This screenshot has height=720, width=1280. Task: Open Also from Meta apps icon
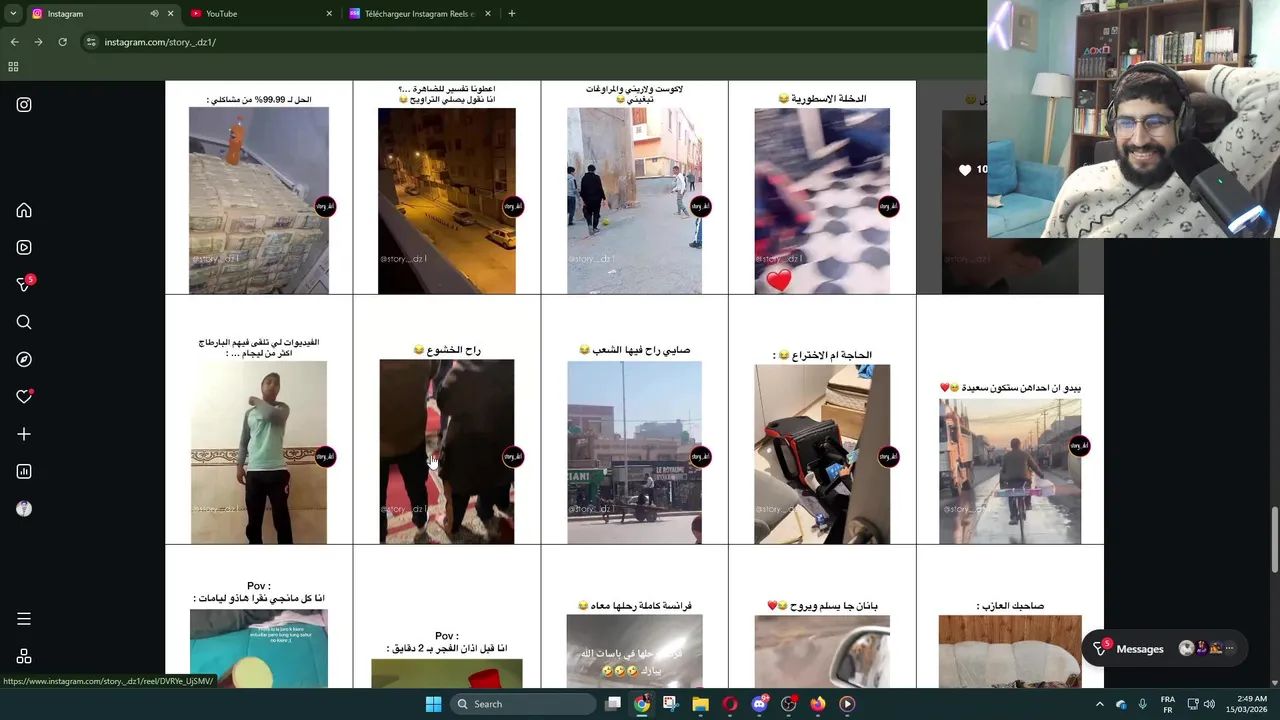[24, 656]
